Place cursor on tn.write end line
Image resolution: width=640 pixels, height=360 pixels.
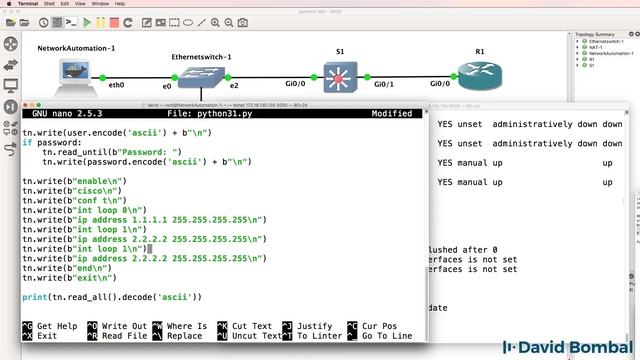pos(67,268)
